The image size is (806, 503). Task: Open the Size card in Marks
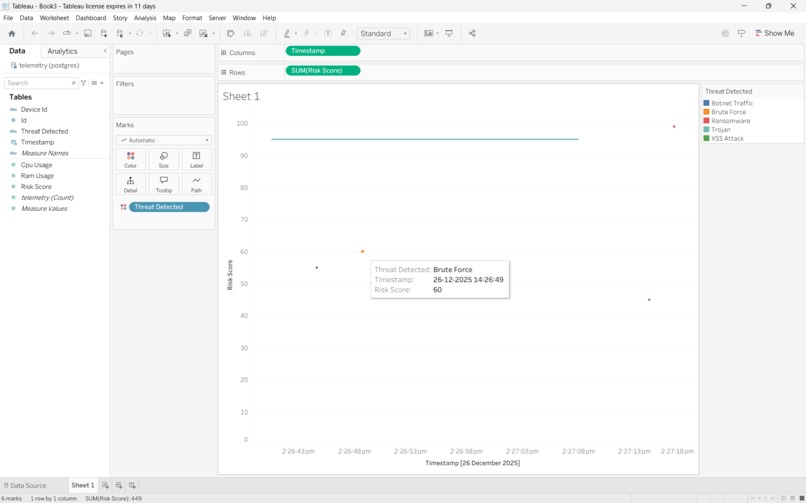(163, 159)
